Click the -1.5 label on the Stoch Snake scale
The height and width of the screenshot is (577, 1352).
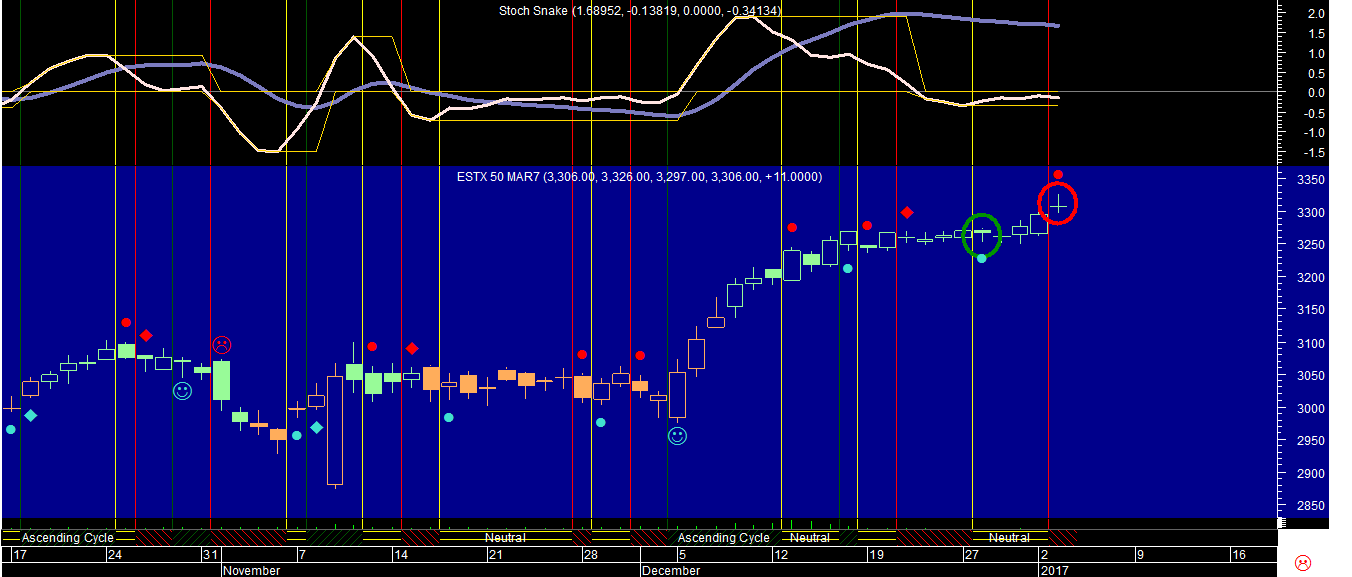[1313, 152]
